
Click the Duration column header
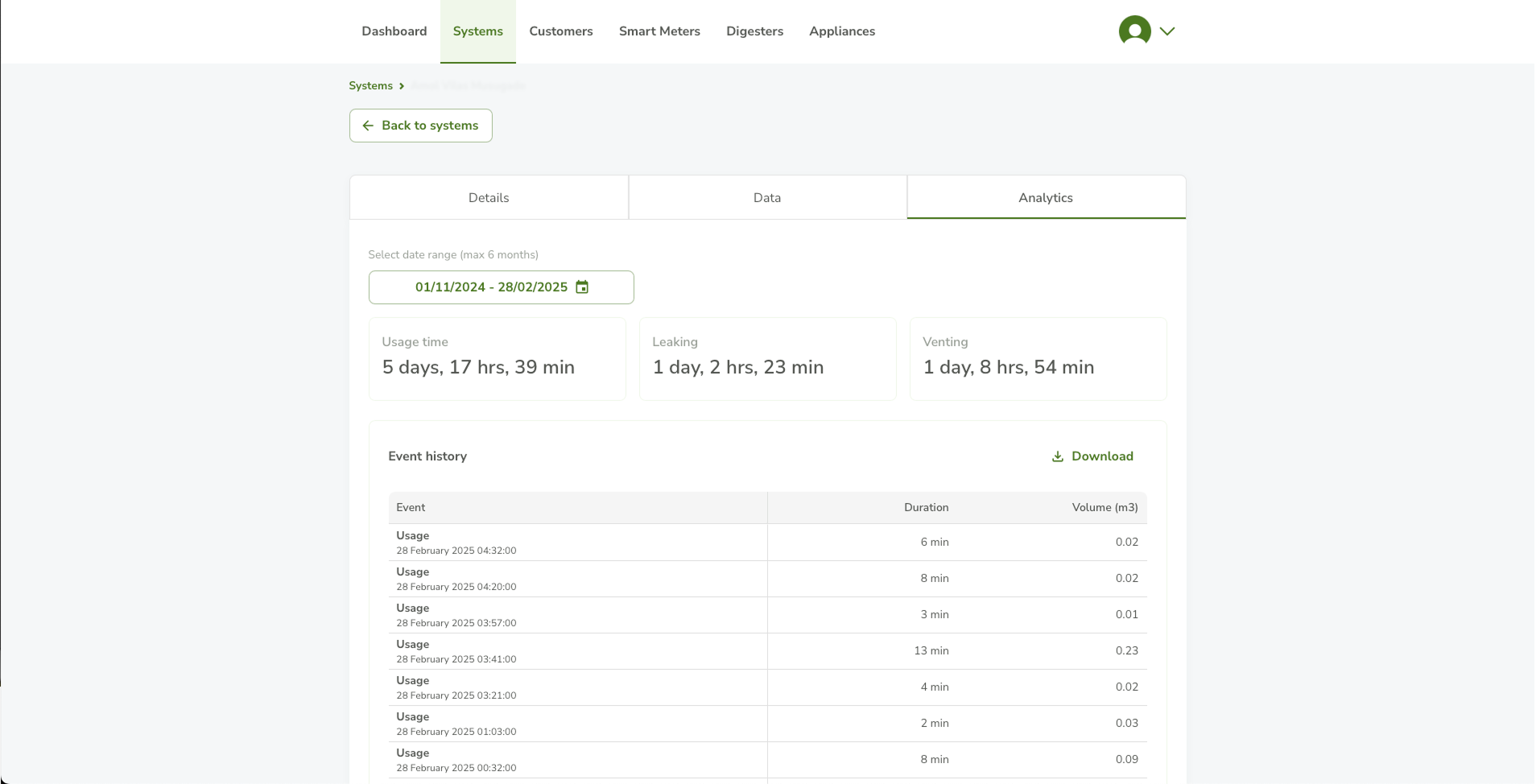click(x=926, y=508)
